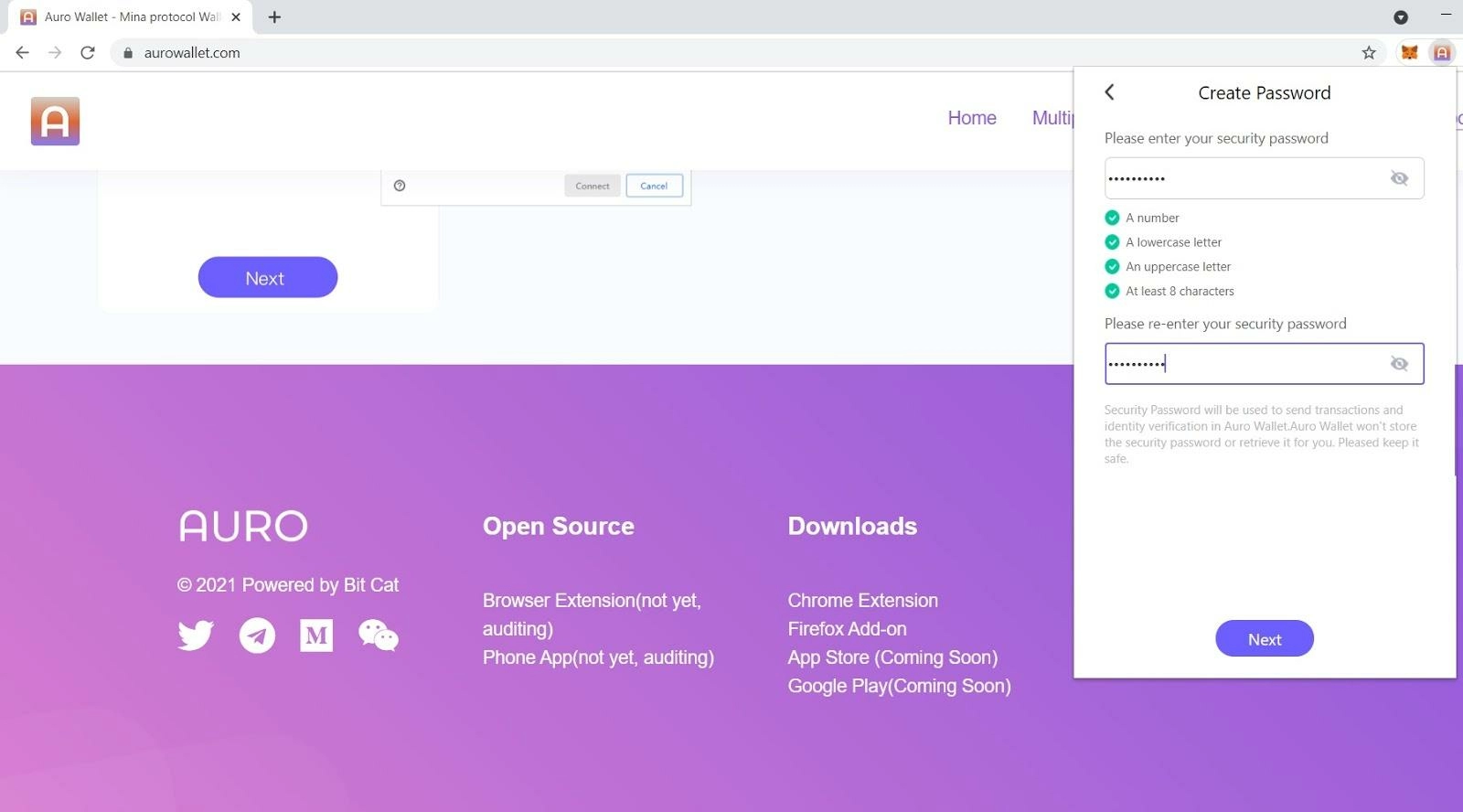Click the Auro logo on the website
Viewport: 1463px width, 812px height.
55,121
